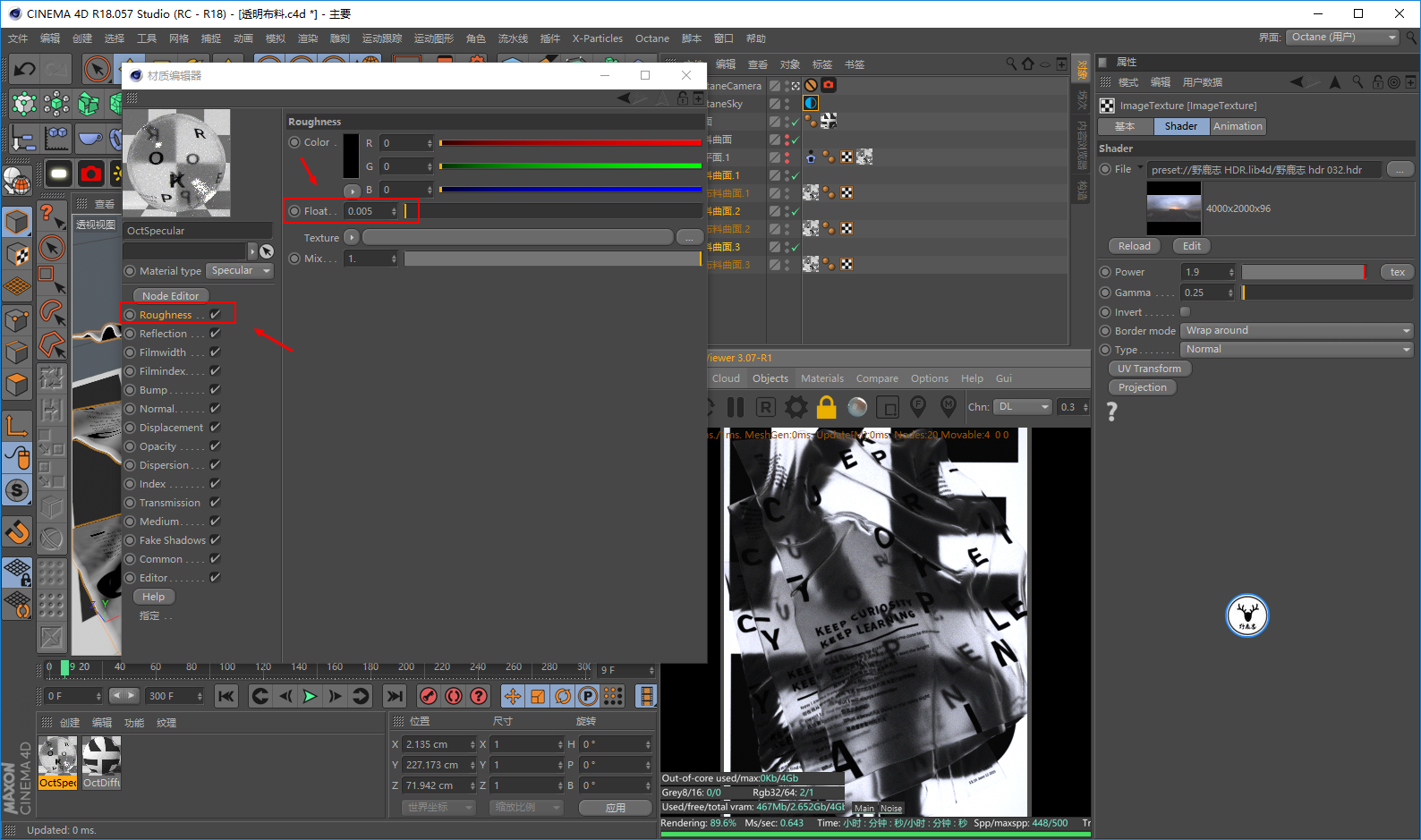Open the Material type Specular dropdown

(x=241, y=271)
